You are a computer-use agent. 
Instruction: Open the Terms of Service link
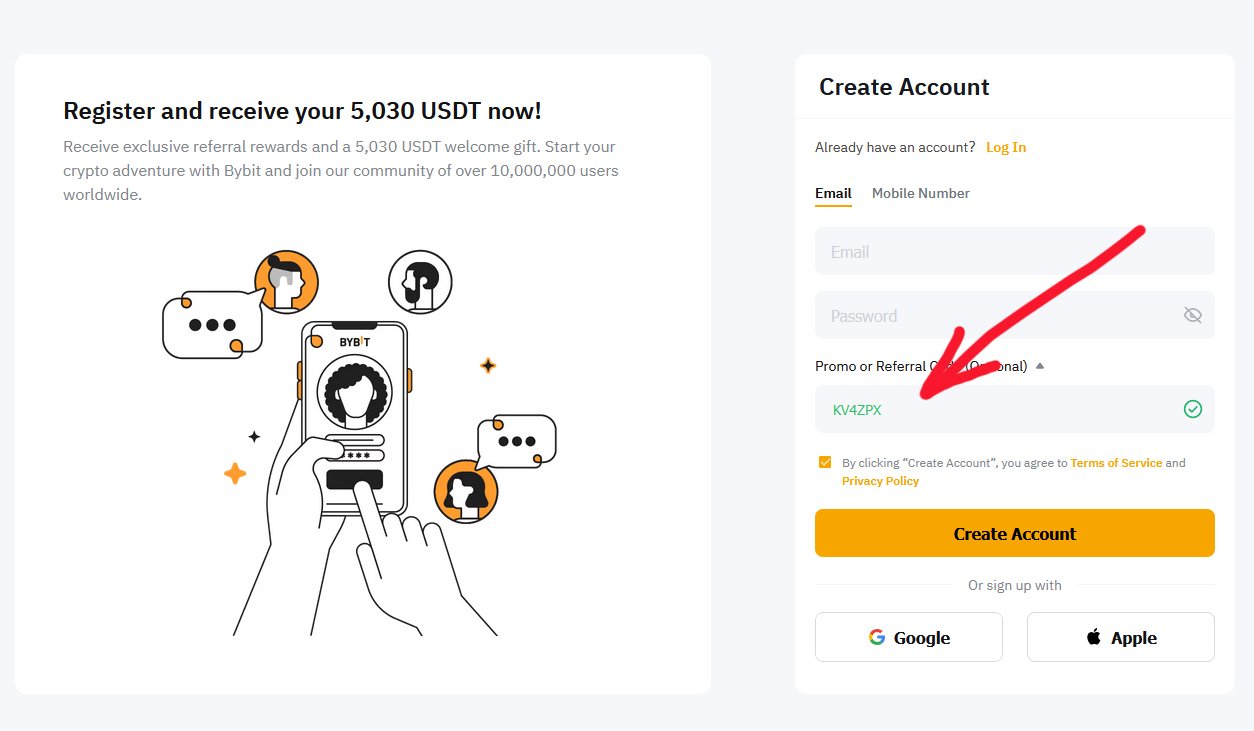tap(1116, 463)
